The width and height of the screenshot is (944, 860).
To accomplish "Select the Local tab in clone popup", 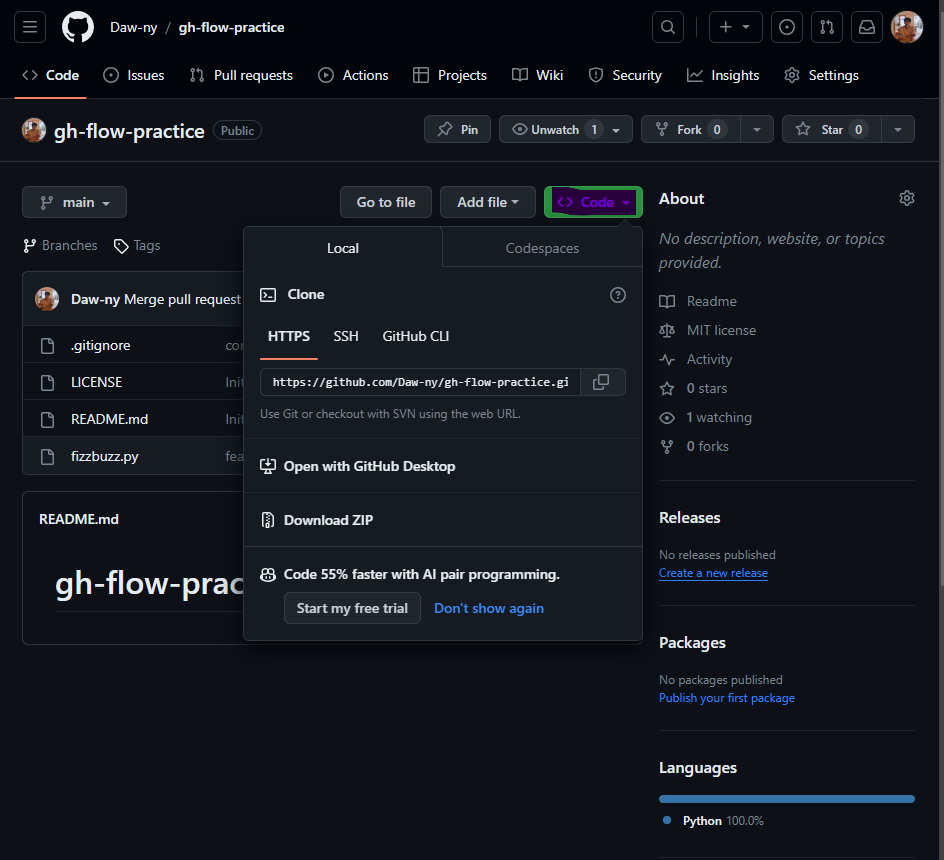I will pyautogui.click(x=343, y=248).
